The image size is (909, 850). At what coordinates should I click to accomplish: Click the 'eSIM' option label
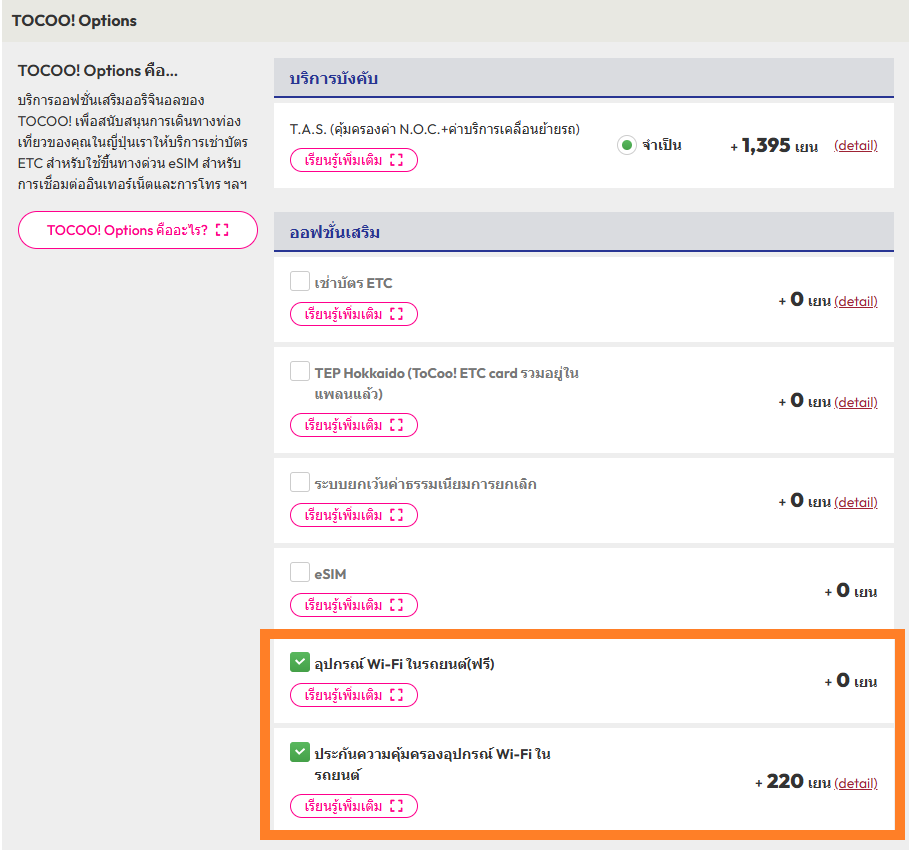pos(330,574)
